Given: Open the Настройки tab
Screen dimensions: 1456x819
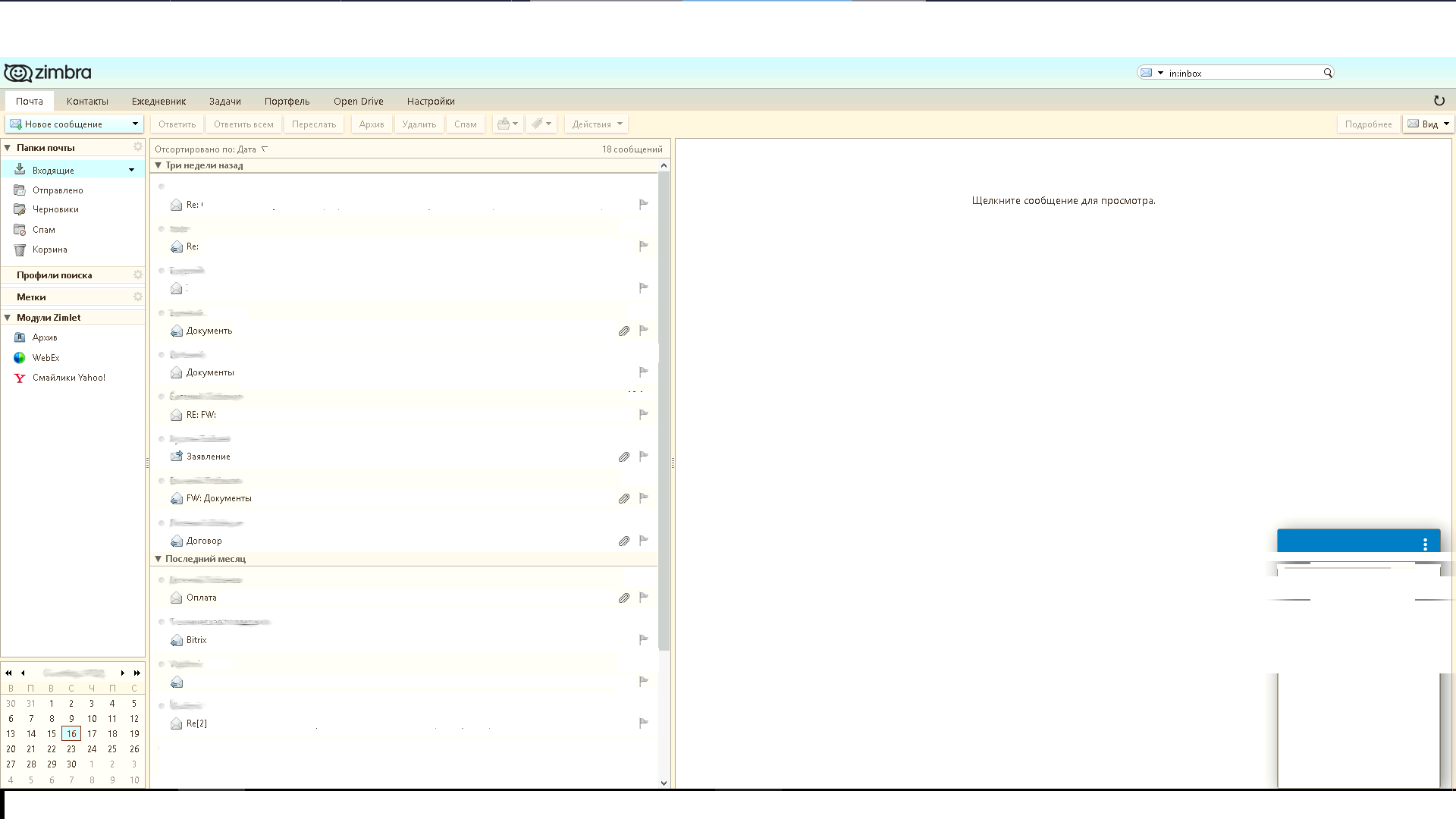Looking at the screenshot, I should tap(430, 102).
